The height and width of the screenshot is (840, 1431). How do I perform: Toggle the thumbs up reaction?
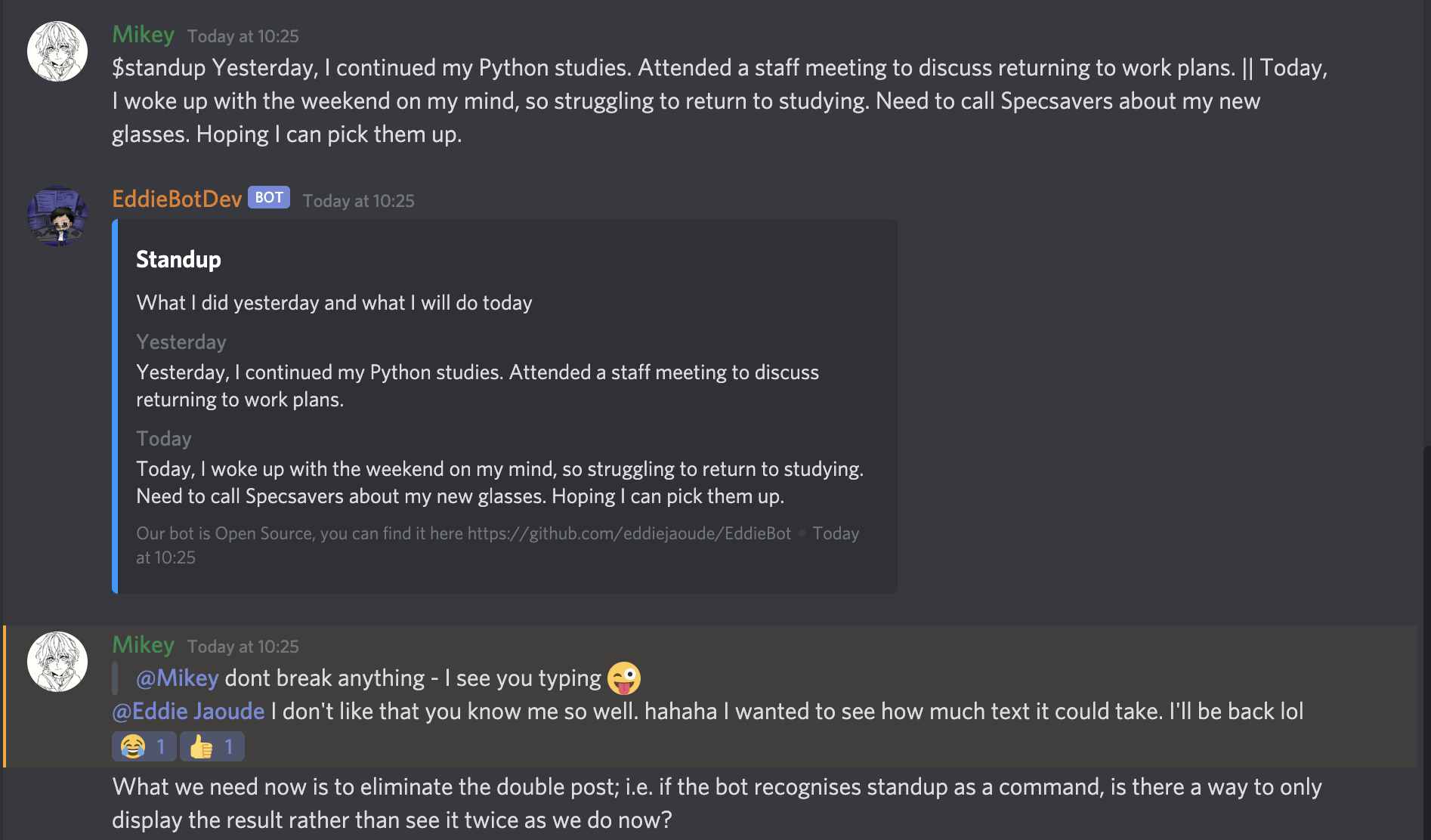(212, 746)
